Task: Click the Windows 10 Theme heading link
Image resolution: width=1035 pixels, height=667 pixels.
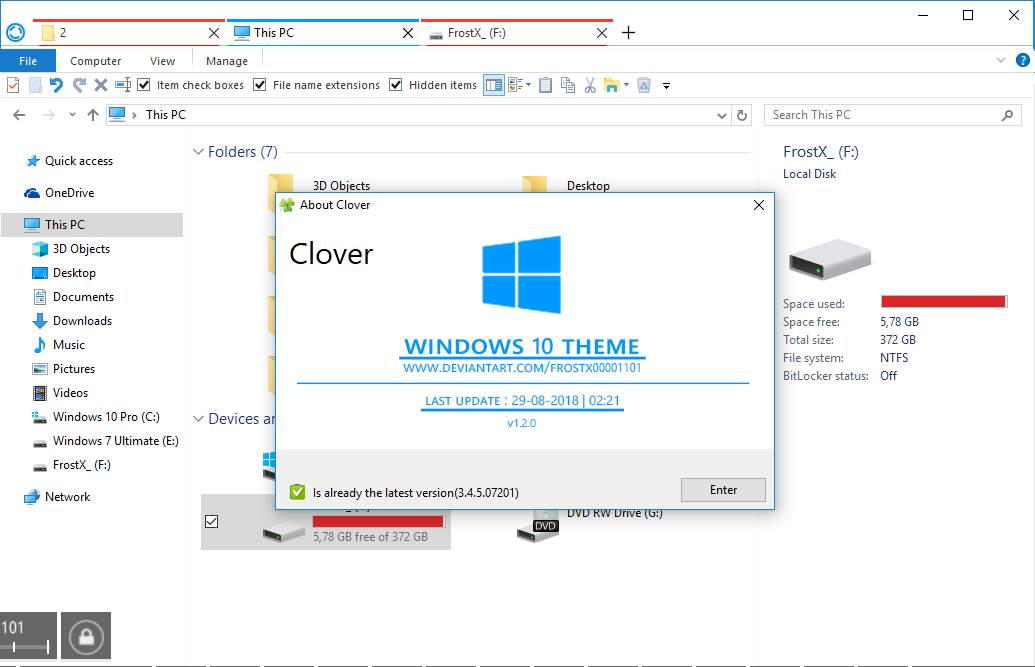Action: 522,347
